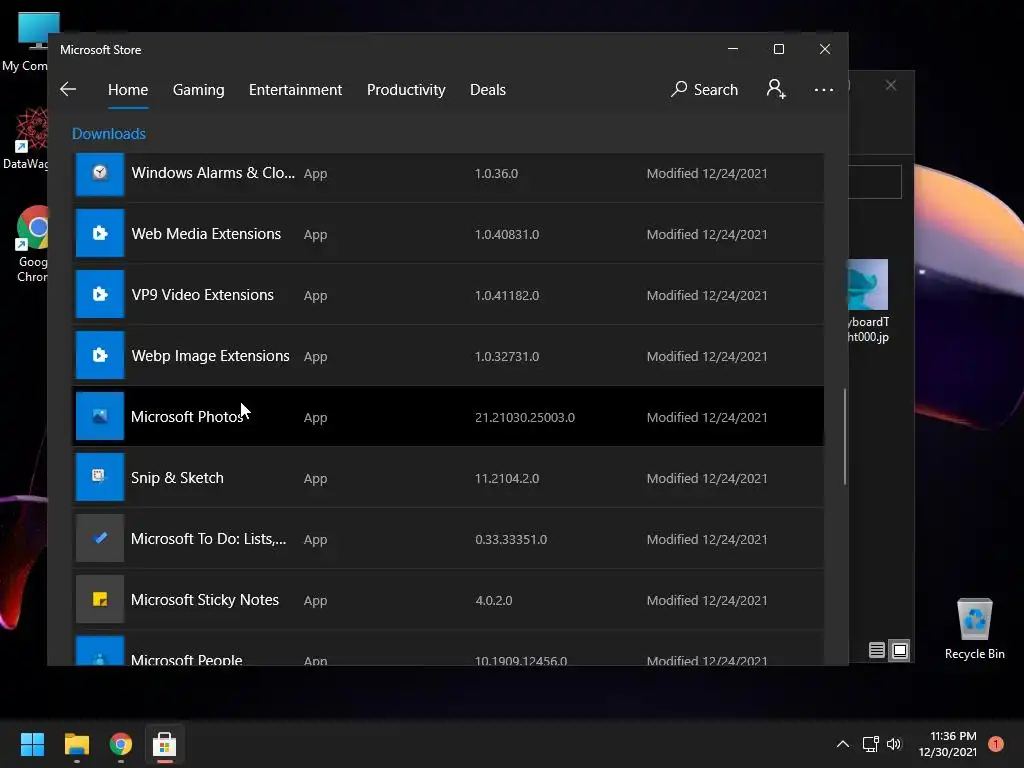The width and height of the screenshot is (1024, 768).
Task: Switch background window to large icons view
Action: coord(899,650)
